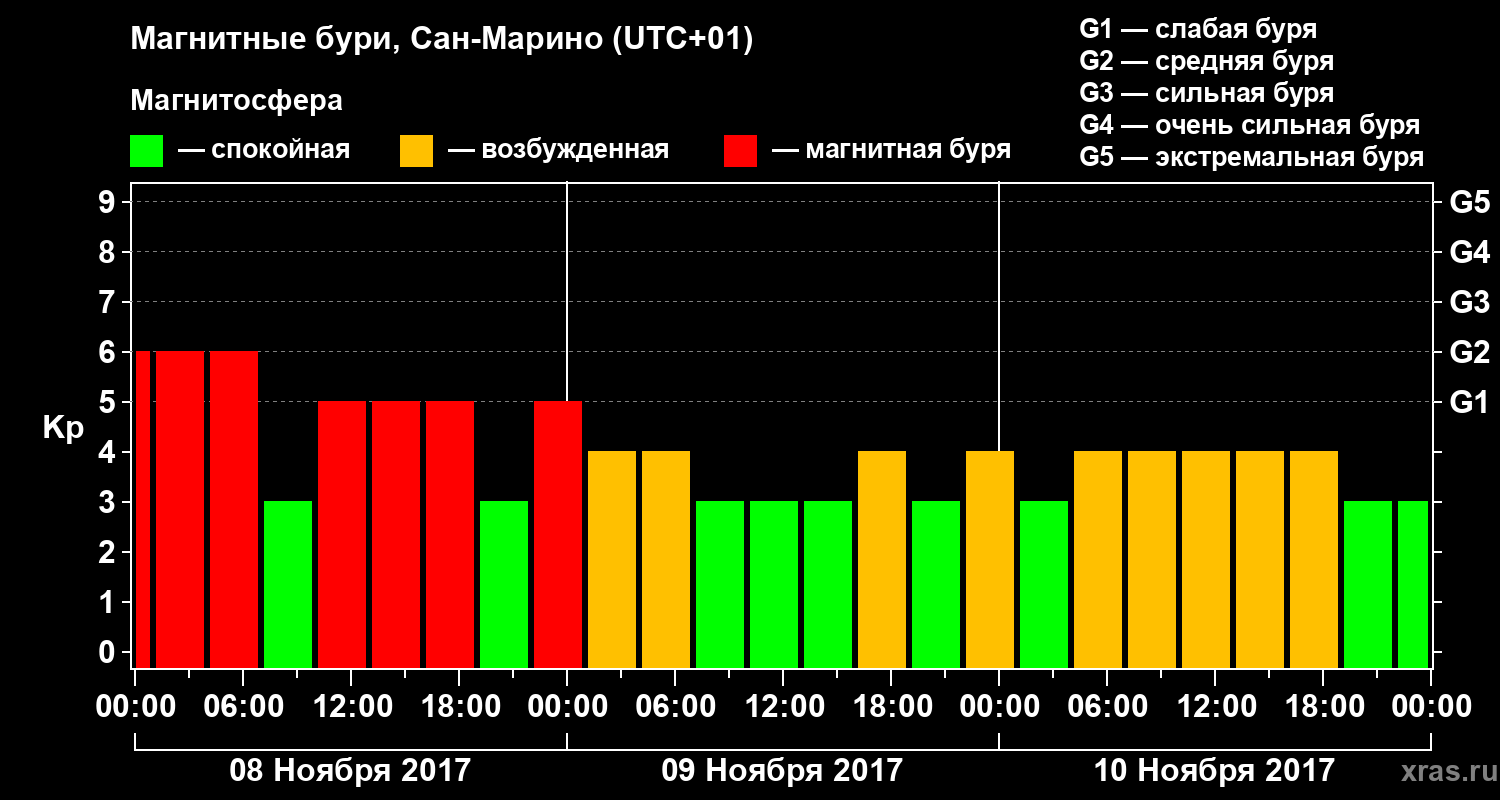1500x800 pixels.
Task: Click the '12:00' time label under 08 Ноября
Action: [x=352, y=707]
